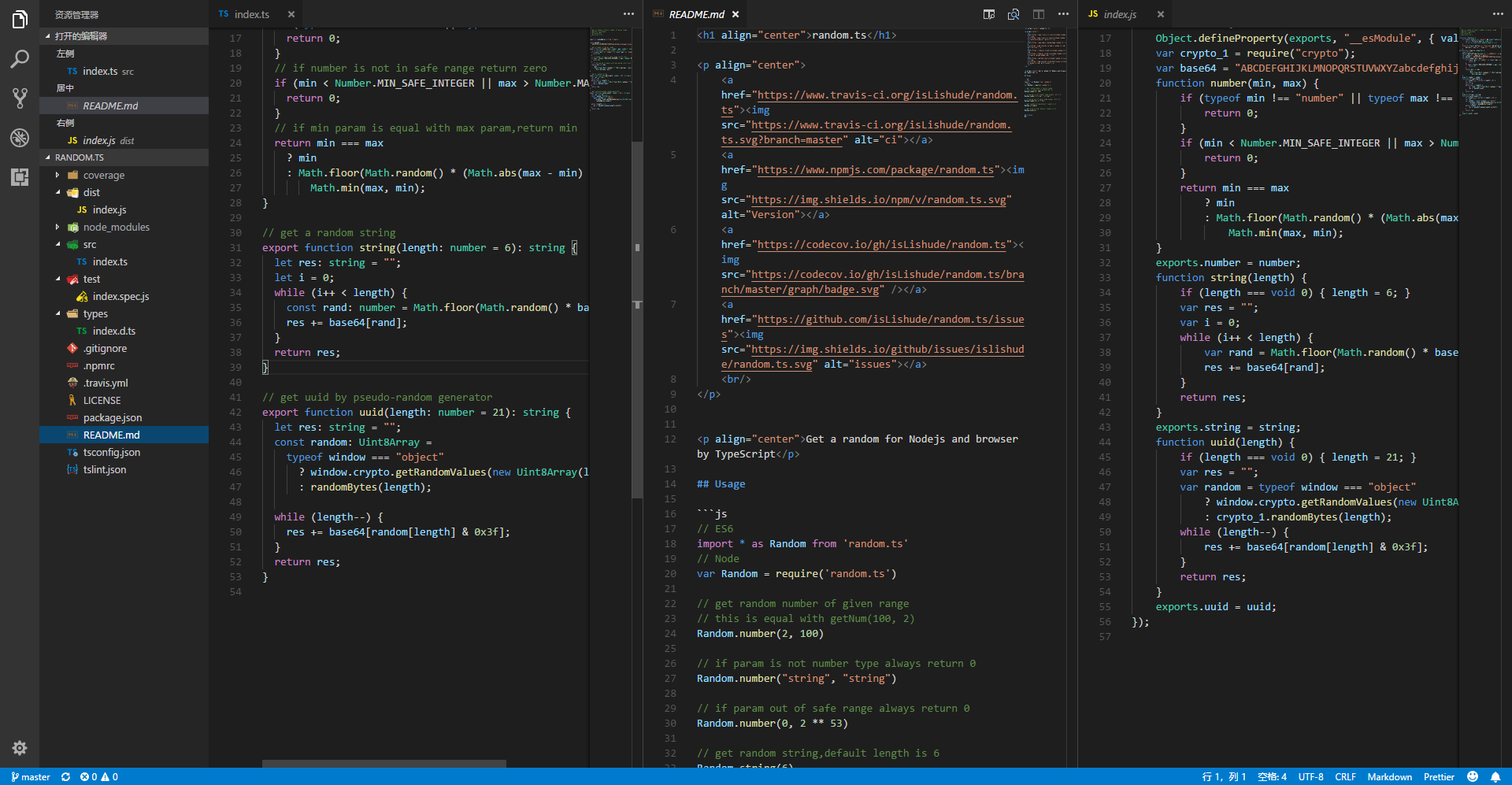Select Markdown language mode

1390,777
